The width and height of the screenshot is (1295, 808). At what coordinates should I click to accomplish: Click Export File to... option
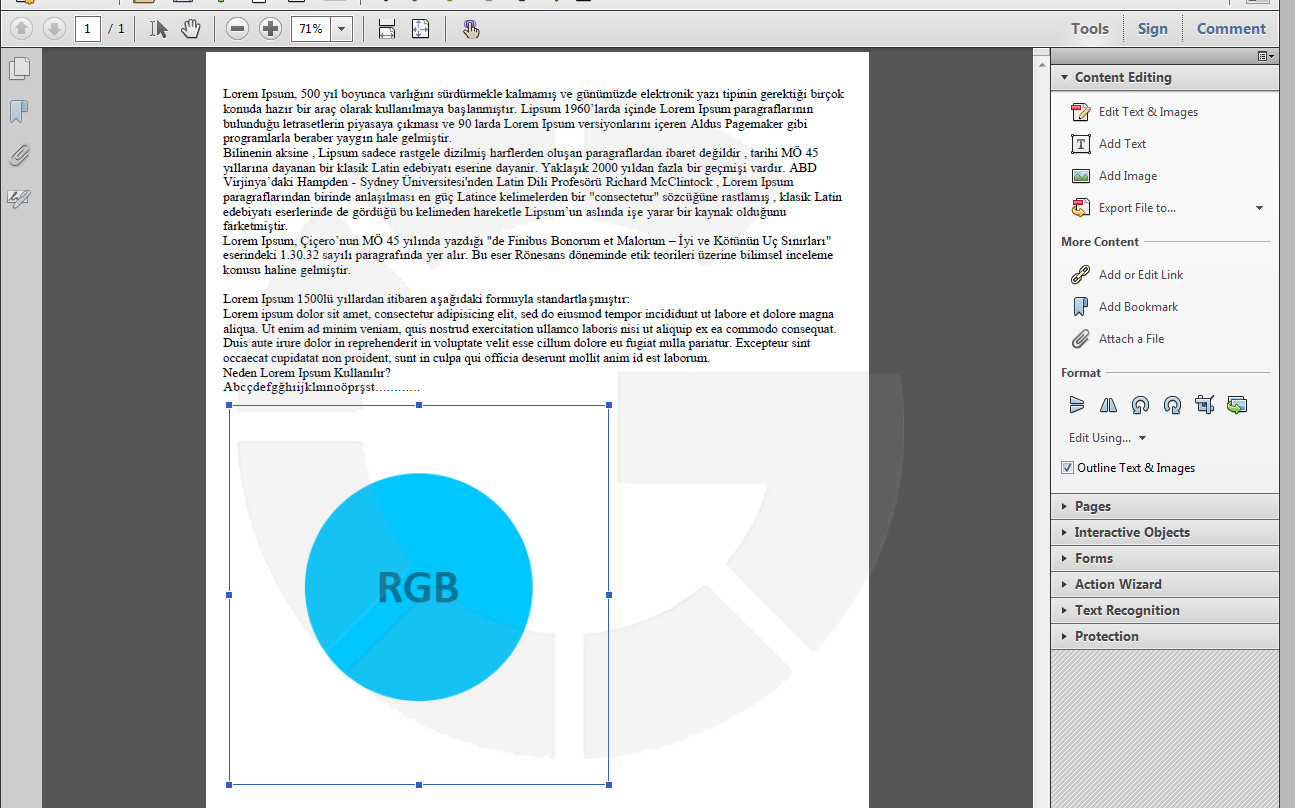tap(1123, 208)
